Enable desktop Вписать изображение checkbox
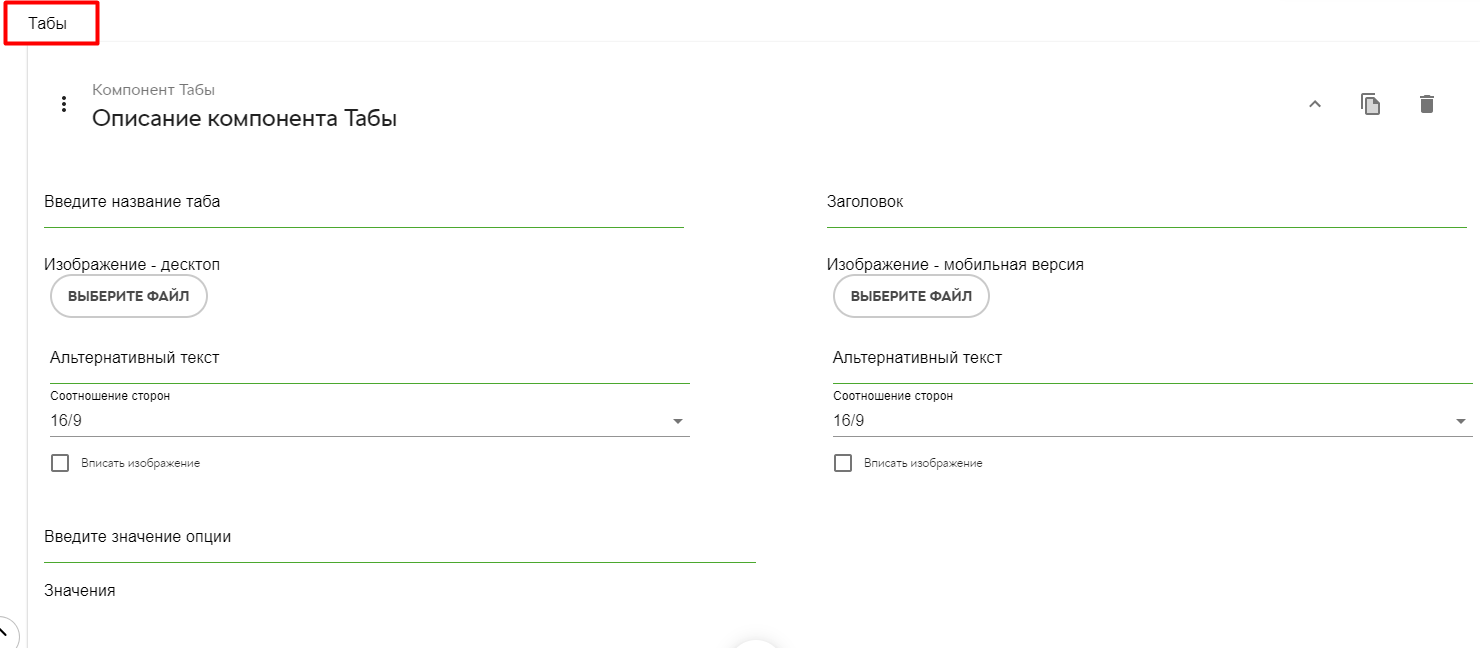The height and width of the screenshot is (648, 1480). click(x=60, y=463)
